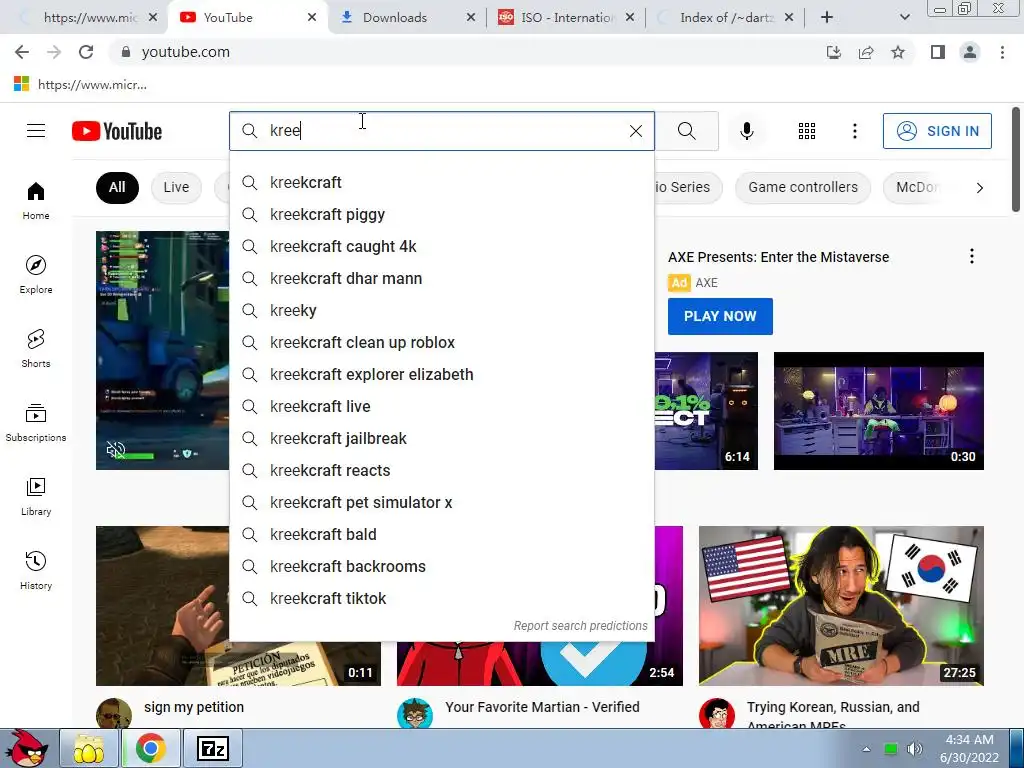Open the Chrome profile avatar icon
1024x768 pixels.
pos(970,52)
